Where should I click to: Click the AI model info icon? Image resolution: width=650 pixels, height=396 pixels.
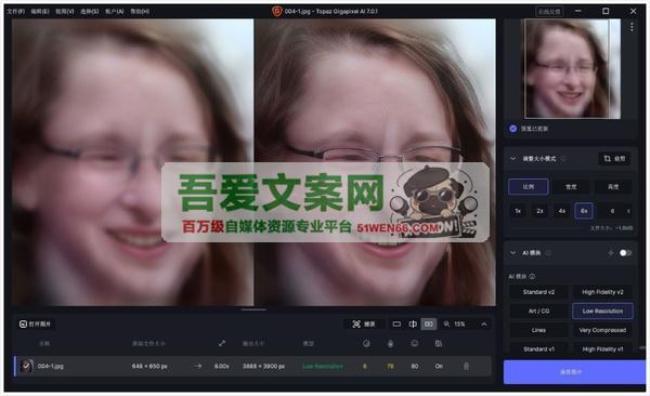click(x=532, y=276)
